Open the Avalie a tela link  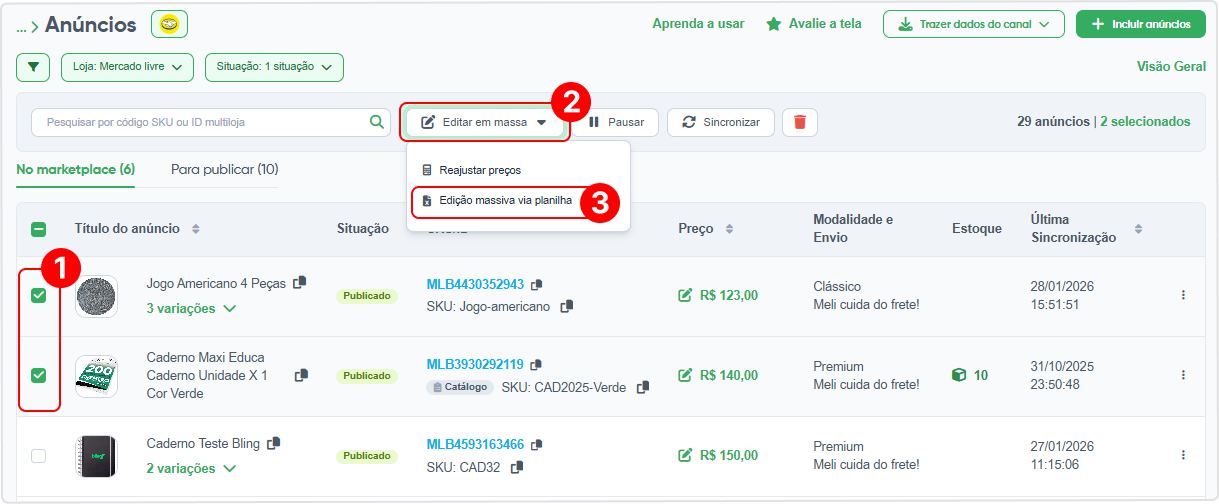click(x=825, y=24)
